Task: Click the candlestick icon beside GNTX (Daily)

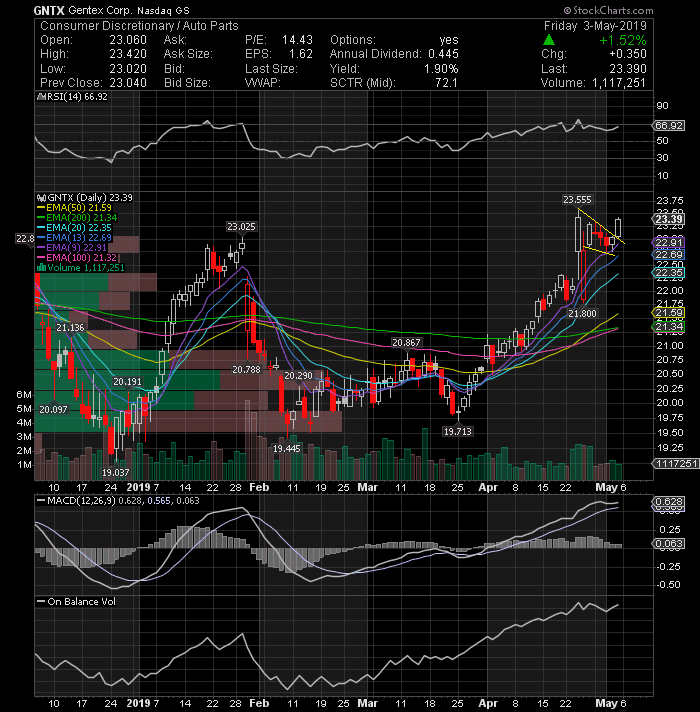Action: (x=42, y=198)
